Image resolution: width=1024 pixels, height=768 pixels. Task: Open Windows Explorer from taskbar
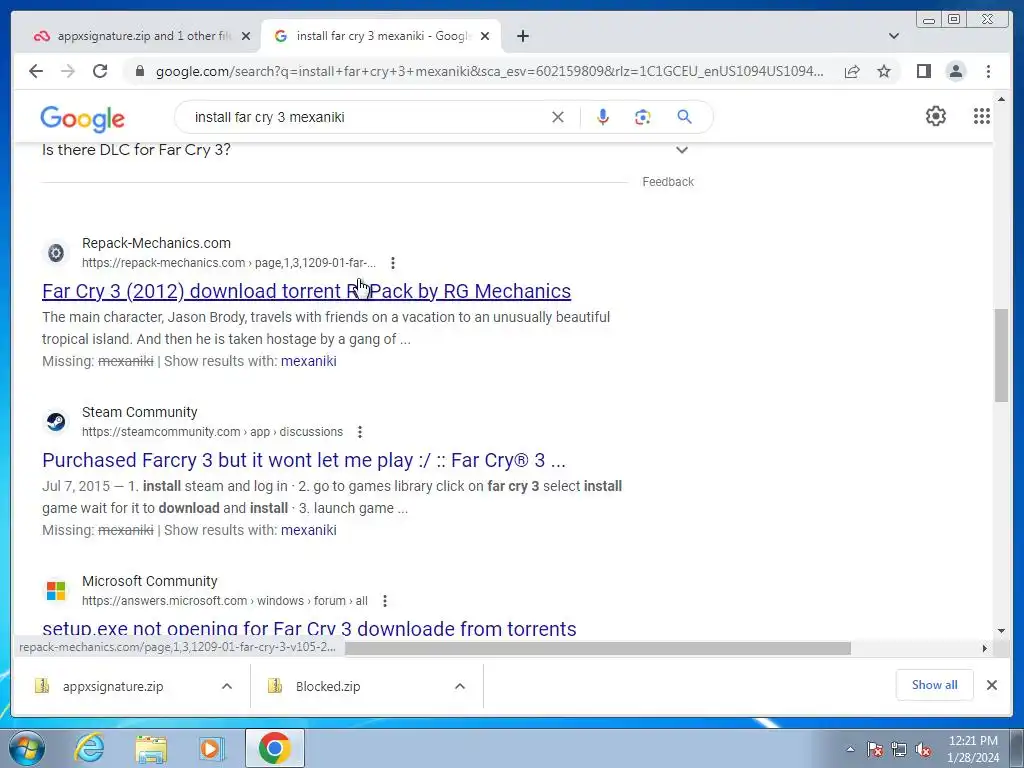pyautogui.click(x=151, y=748)
